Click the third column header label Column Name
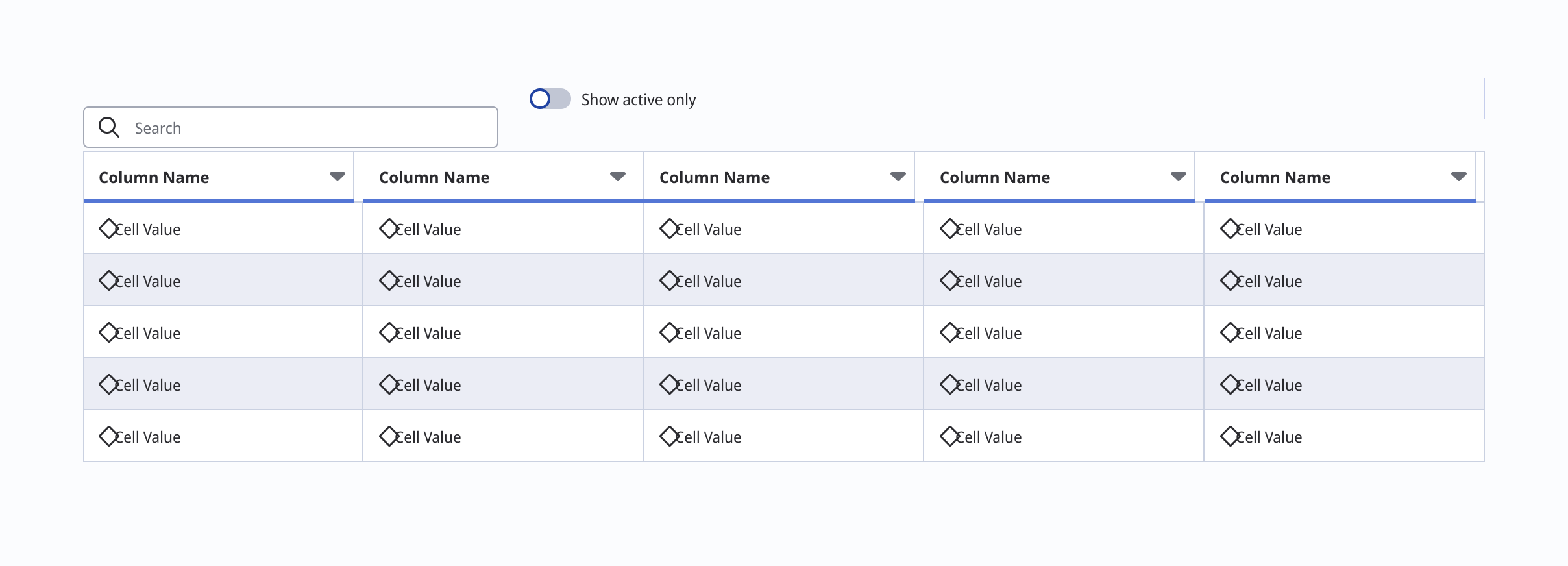Screen dimensions: 1568x566 point(715,177)
